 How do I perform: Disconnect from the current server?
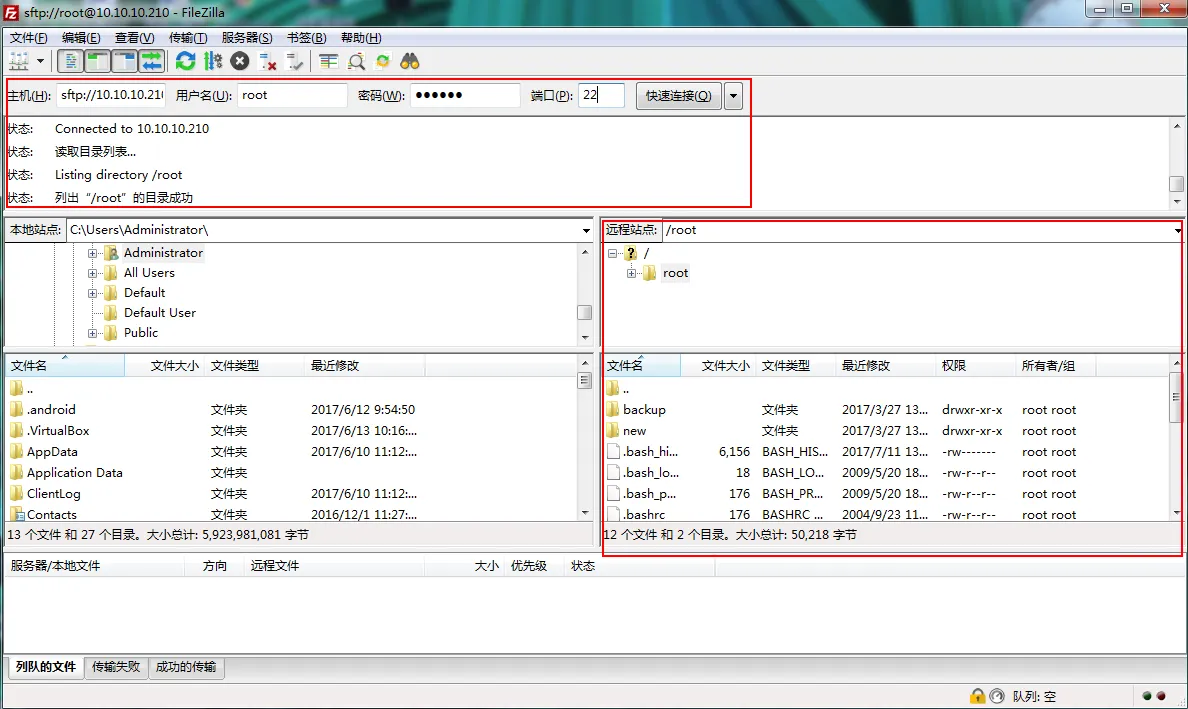(x=267, y=61)
